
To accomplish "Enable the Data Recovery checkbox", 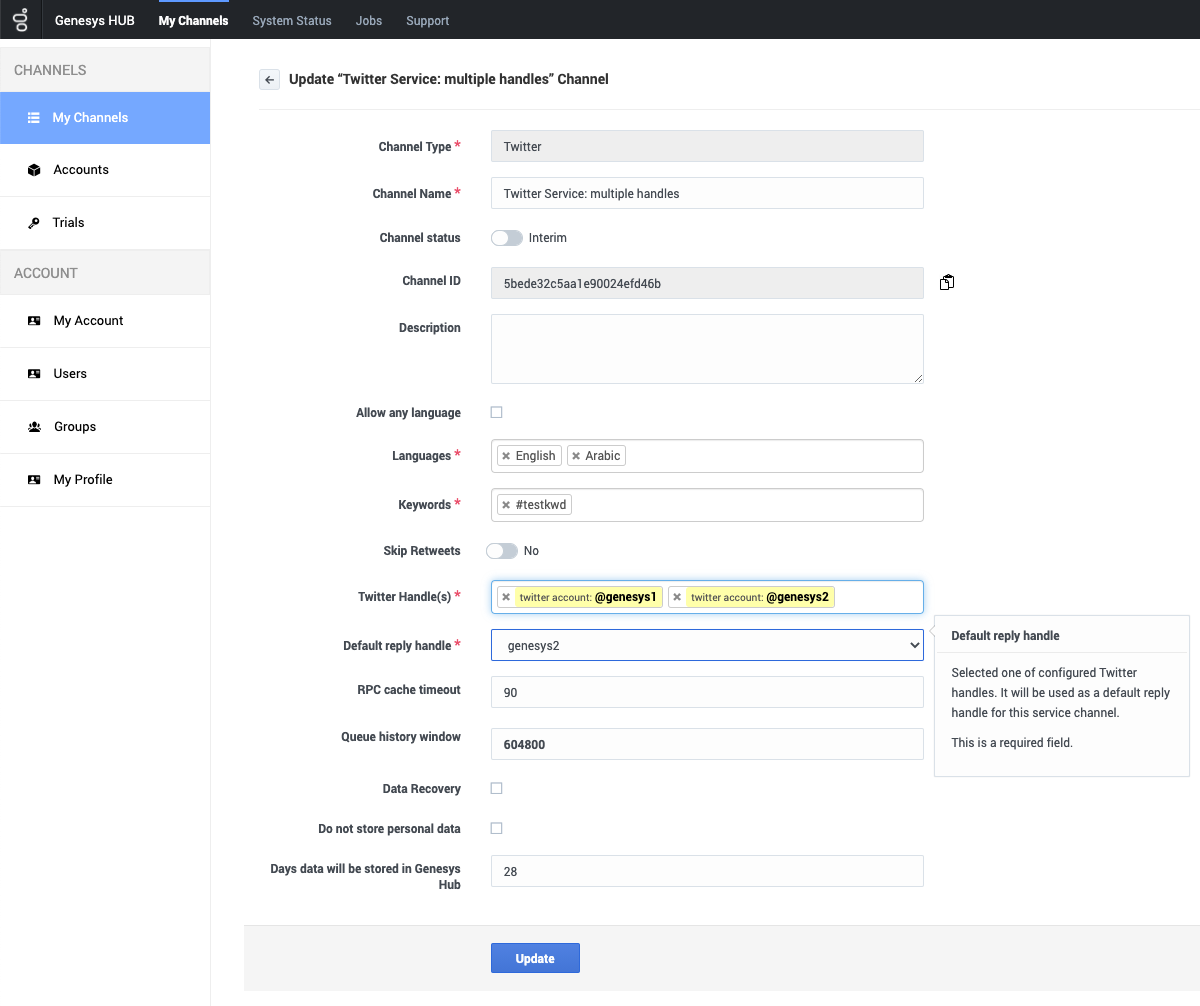I will 497,788.
